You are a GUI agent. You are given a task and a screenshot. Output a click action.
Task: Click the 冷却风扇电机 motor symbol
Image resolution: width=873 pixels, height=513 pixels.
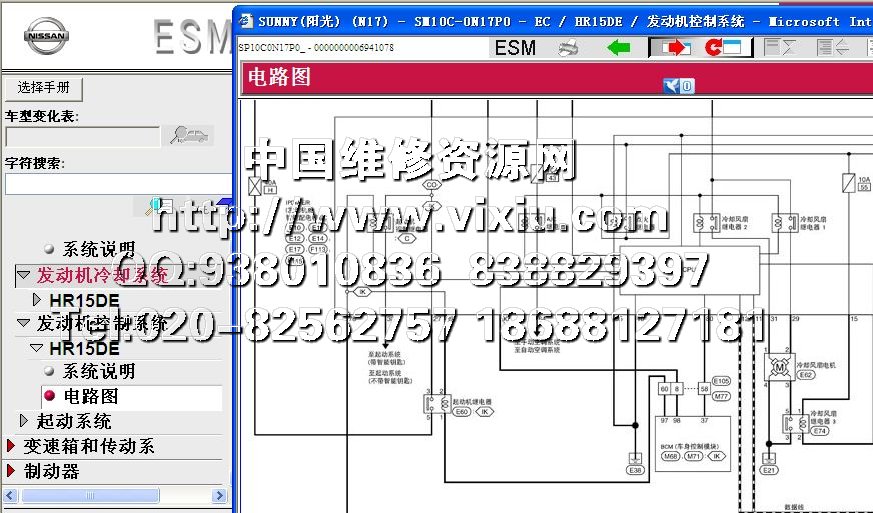pos(779,367)
